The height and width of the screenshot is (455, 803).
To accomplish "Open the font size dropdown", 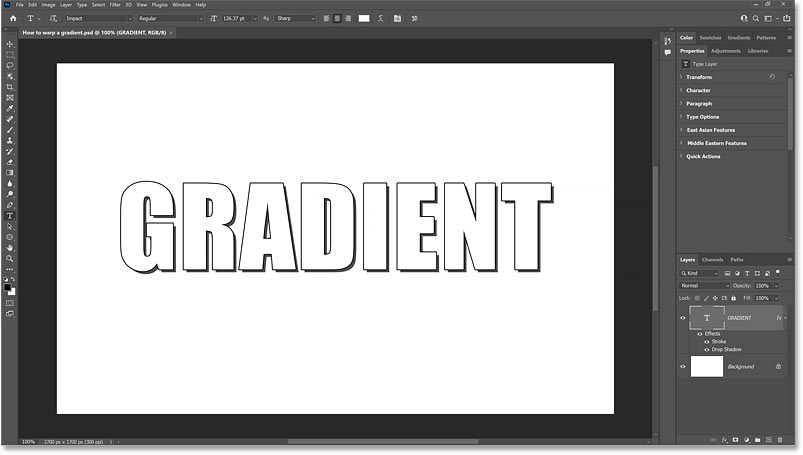I will coord(255,18).
